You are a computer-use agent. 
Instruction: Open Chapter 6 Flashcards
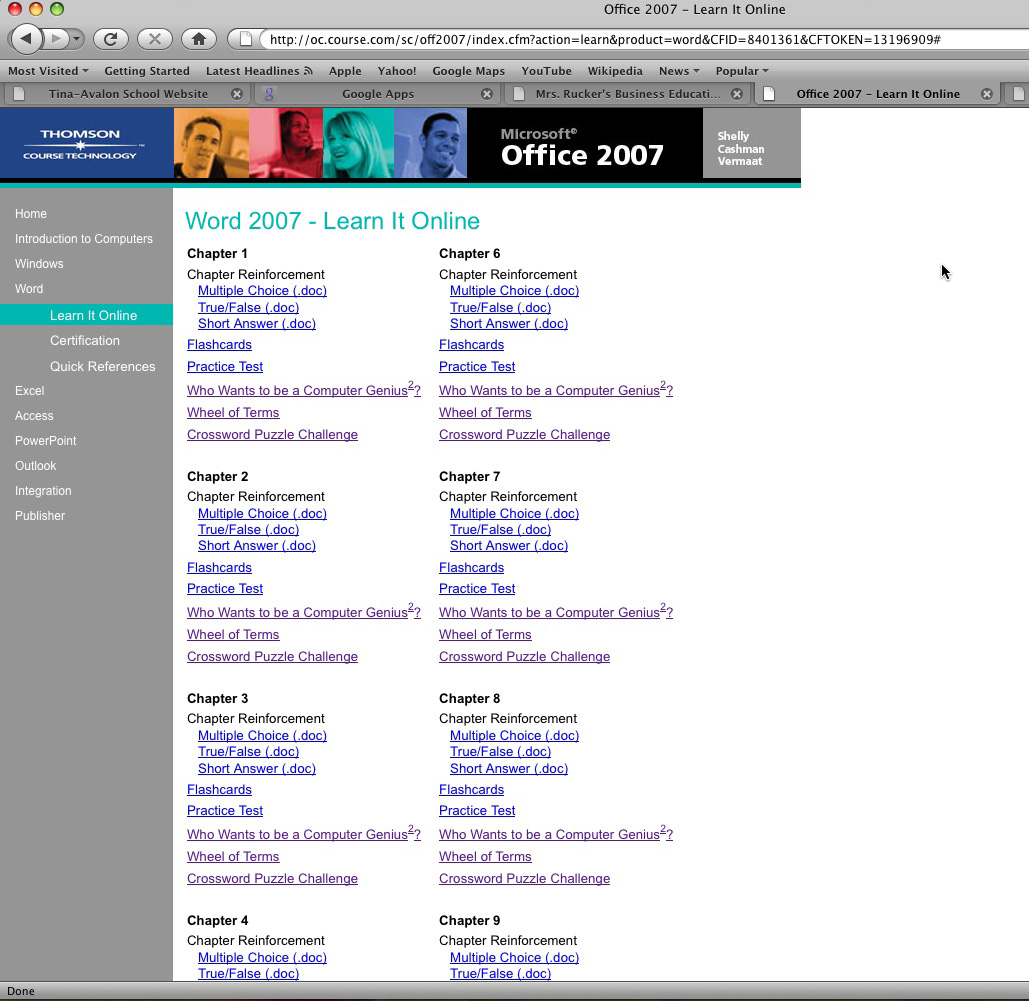coord(471,345)
